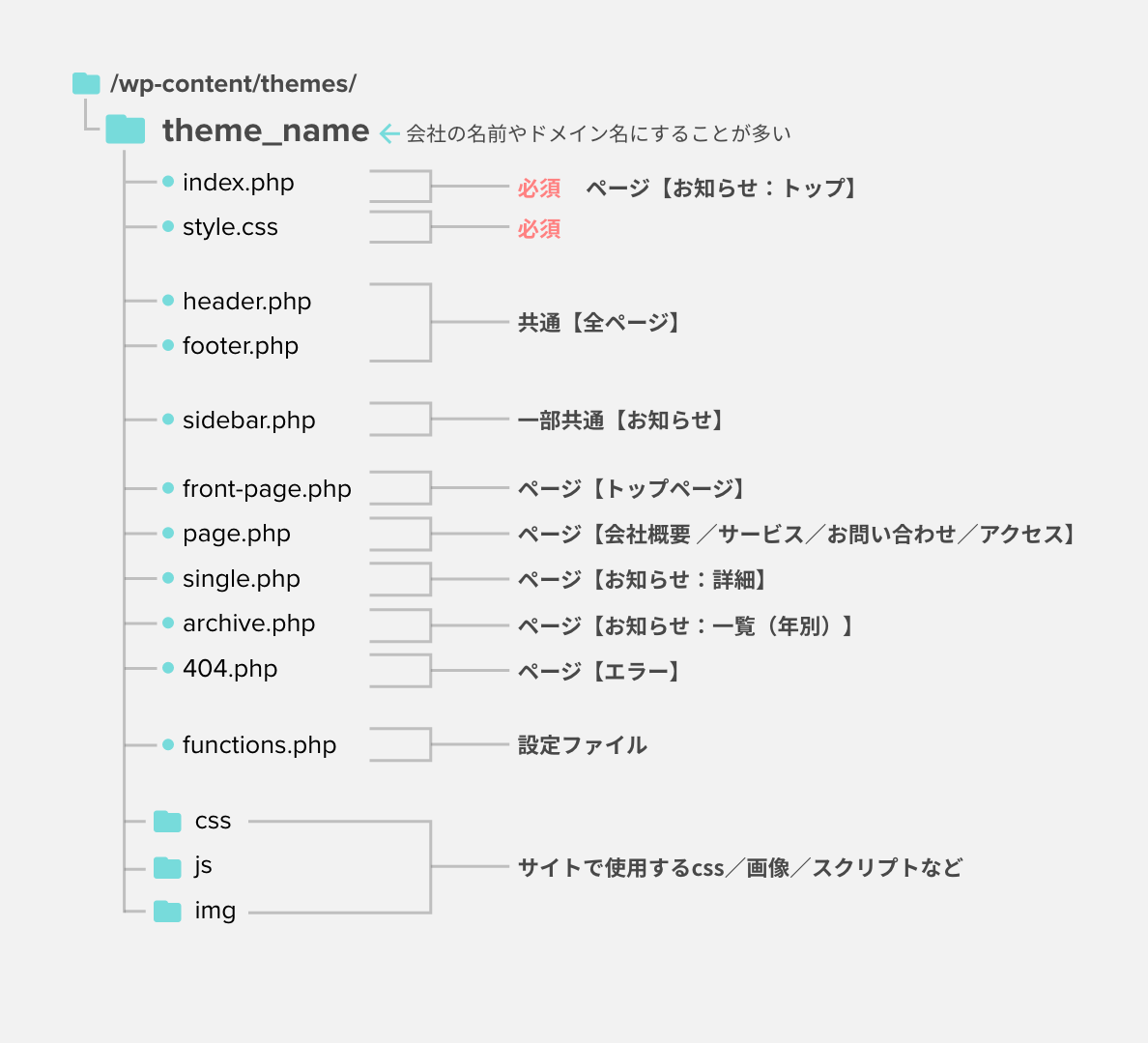Click the js folder icon
The height and width of the screenshot is (1044, 1148).
pyautogui.click(x=167, y=867)
